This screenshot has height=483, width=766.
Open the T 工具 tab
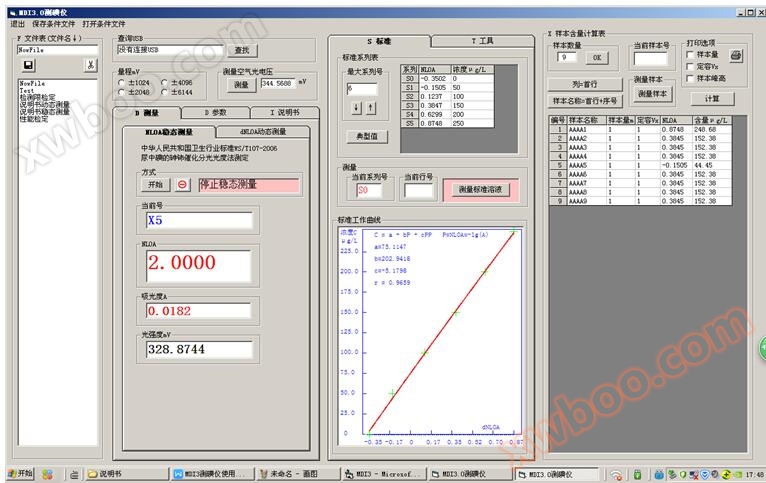point(482,41)
